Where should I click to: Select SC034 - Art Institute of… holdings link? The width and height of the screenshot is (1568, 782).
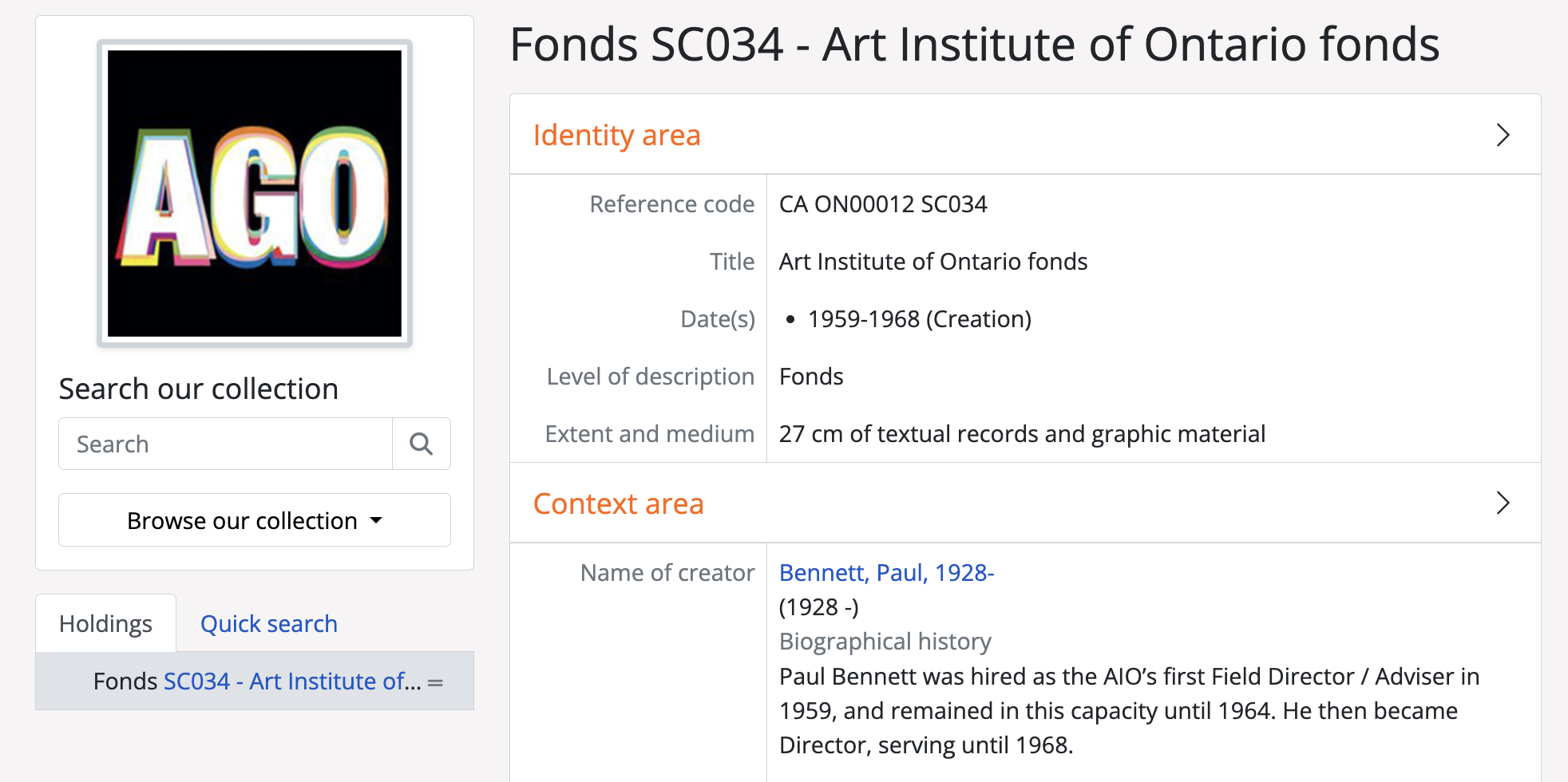291,681
